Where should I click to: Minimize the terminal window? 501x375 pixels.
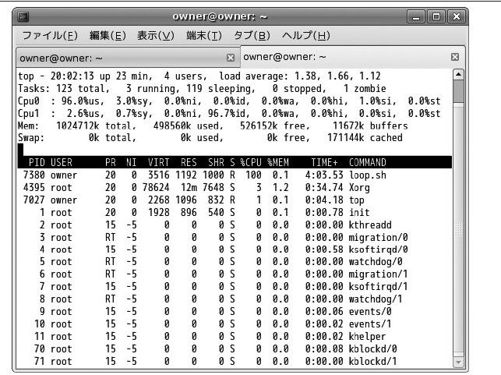[416, 17]
